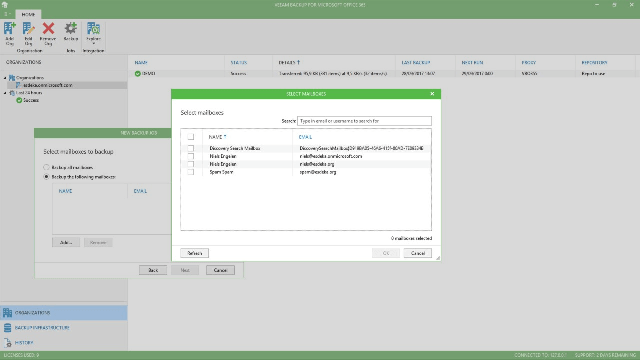
Task: Click Discovery Search Mailbox name text
Action: coord(235,149)
